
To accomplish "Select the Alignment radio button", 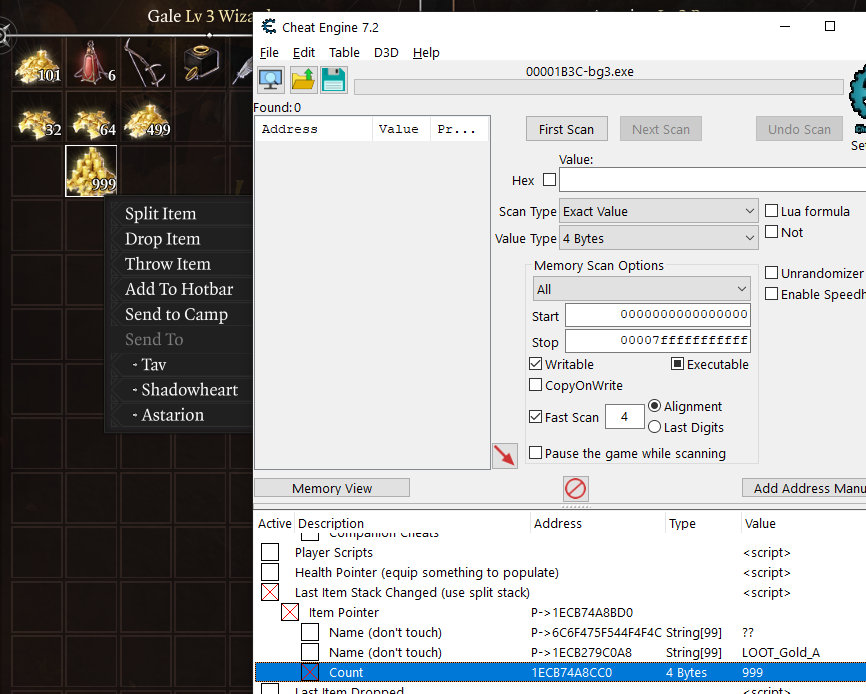I will [x=654, y=406].
